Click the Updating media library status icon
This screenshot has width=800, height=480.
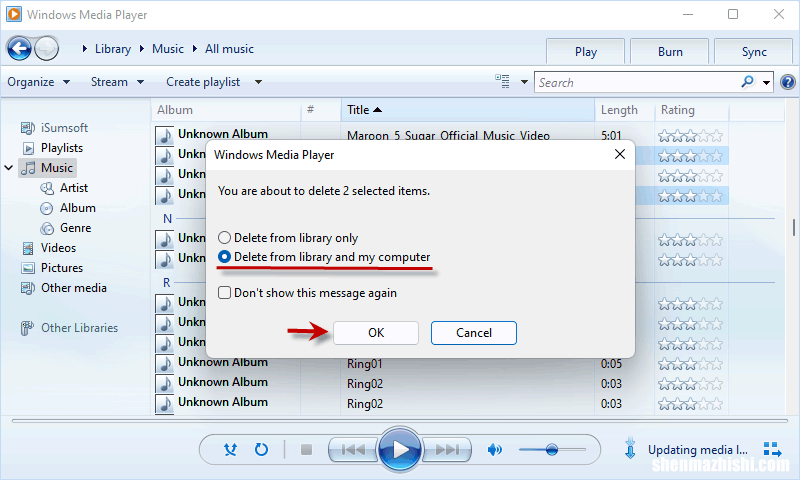tap(630, 448)
